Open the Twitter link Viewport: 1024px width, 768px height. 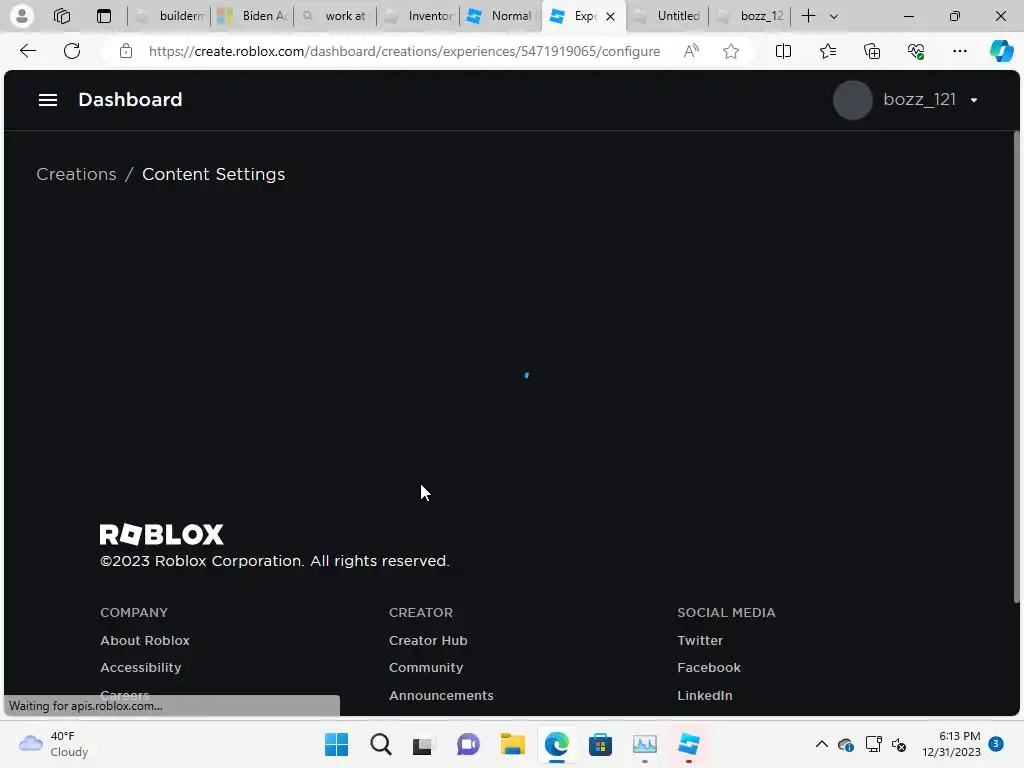pyautogui.click(x=699, y=641)
